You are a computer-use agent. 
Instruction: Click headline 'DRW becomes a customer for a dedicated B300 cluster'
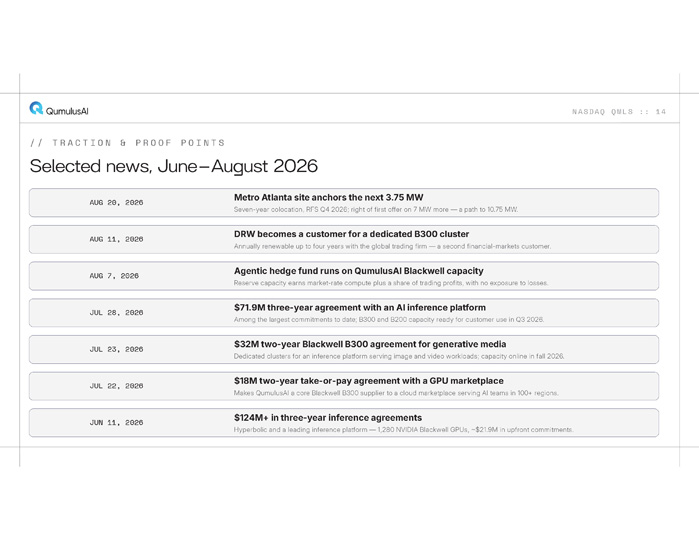(351, 234)
